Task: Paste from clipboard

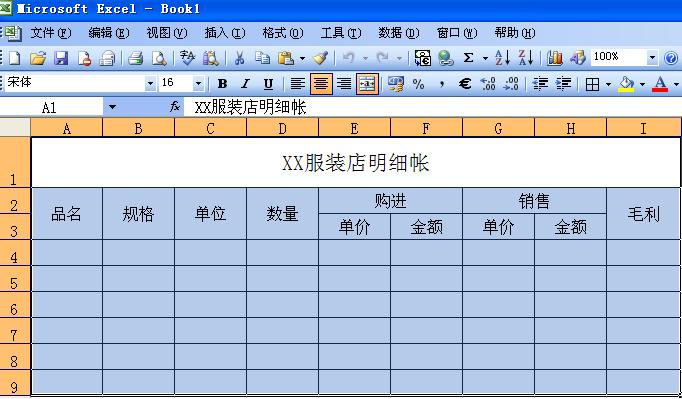Action: click(286, 58)
